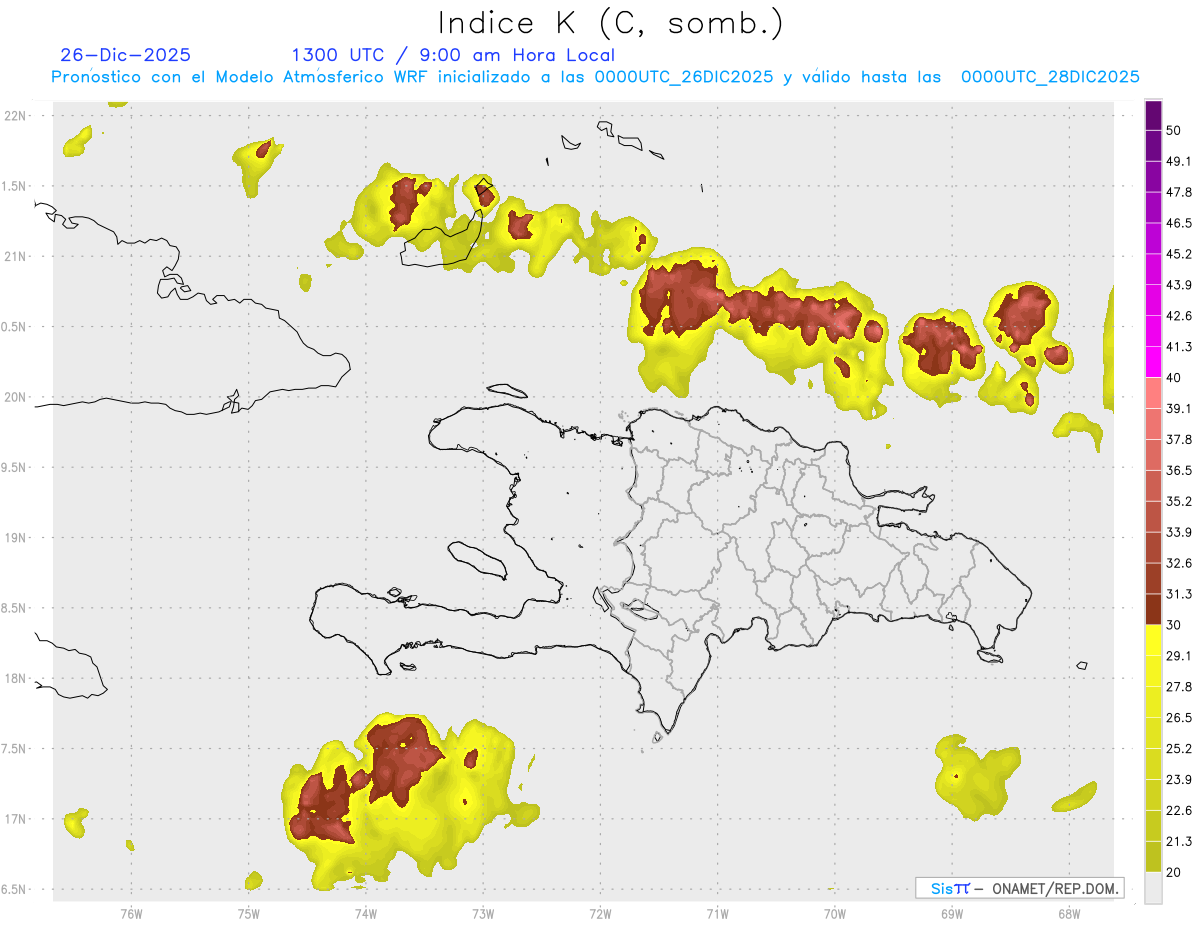The image size is (1200, 927).
Task: Pick the magenta swatch between 40 and 41.3
Action: (1153, 362)
